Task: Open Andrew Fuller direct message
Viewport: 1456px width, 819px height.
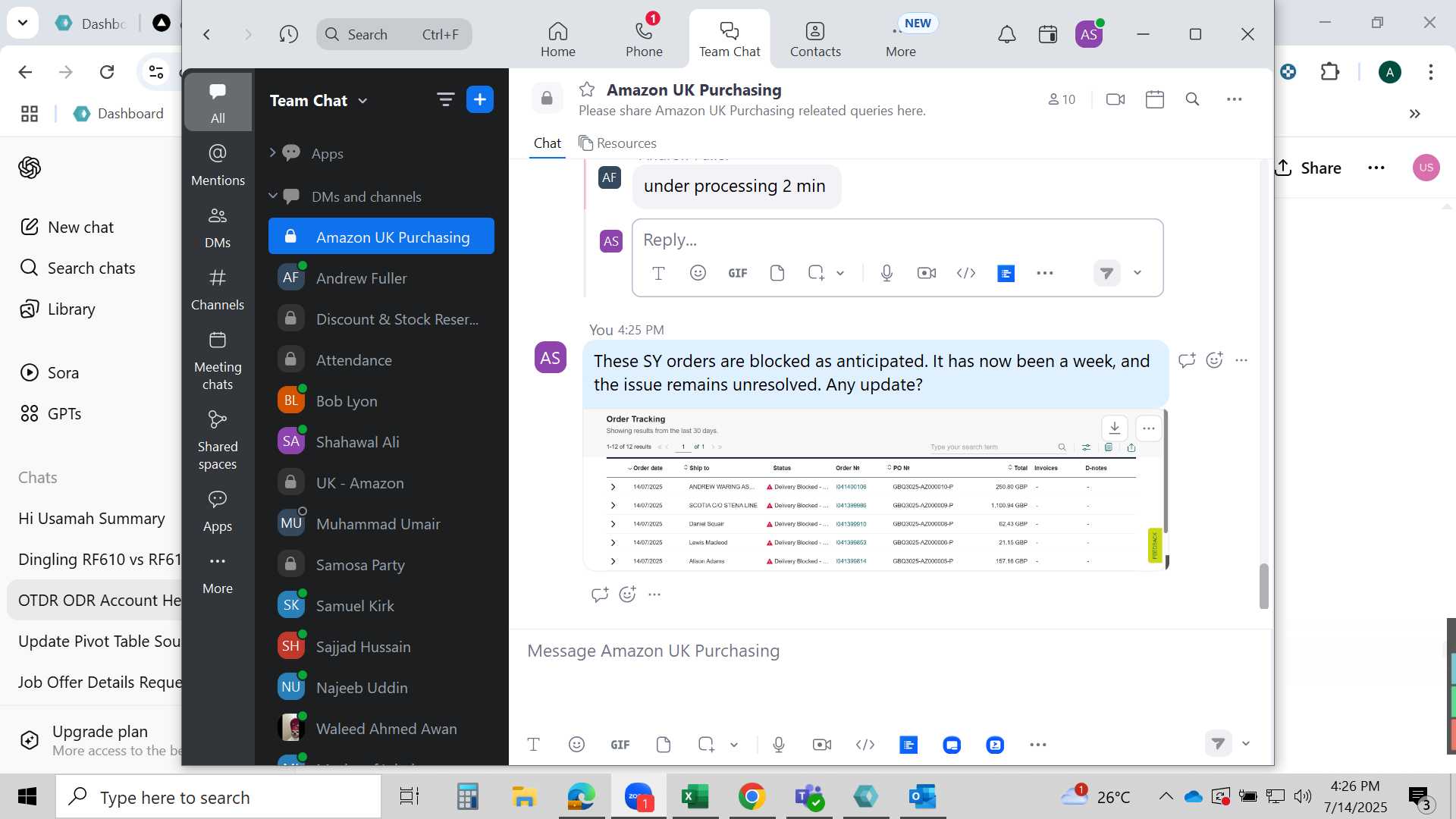Action: click(x=381, y=278)
